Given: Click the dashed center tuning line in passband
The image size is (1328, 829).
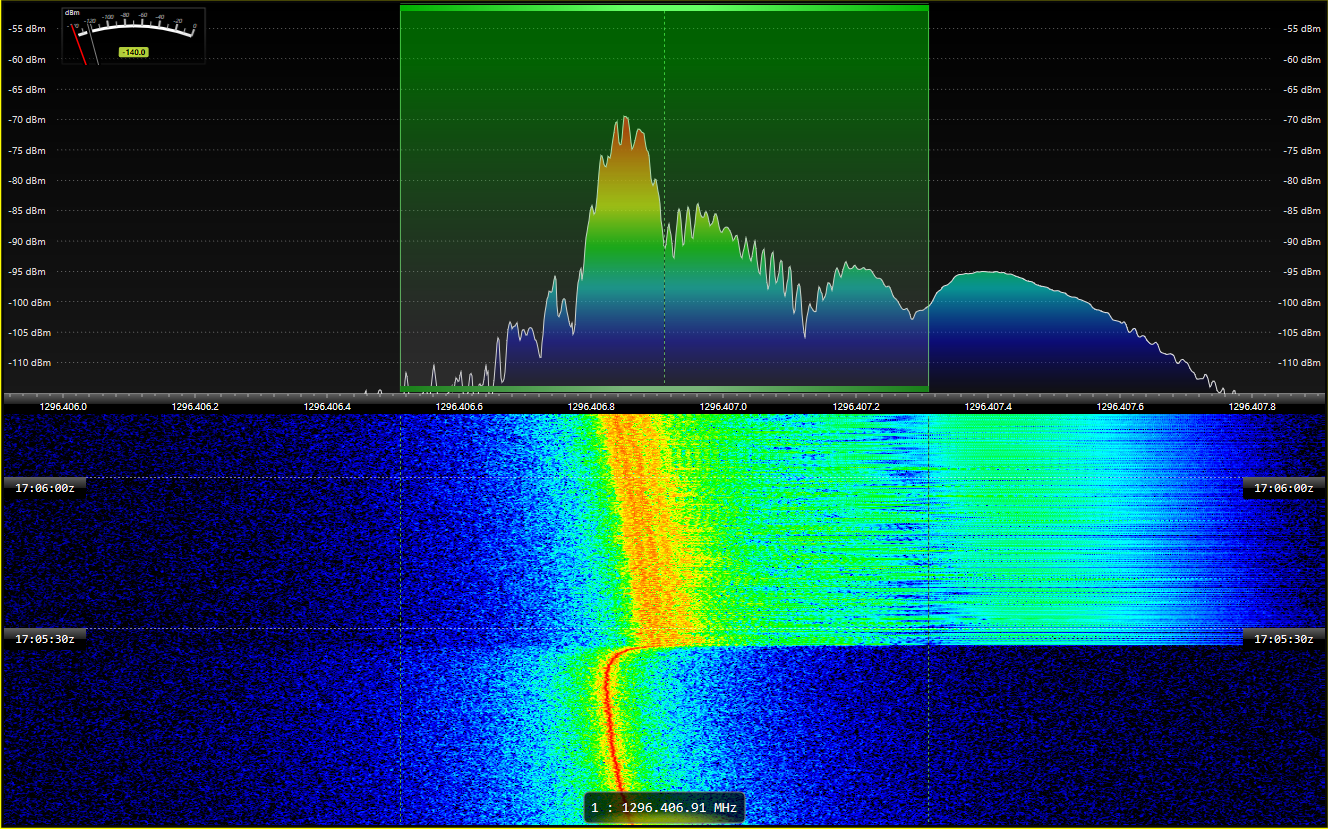Looking at the screenshot, I should coord(664,300).
